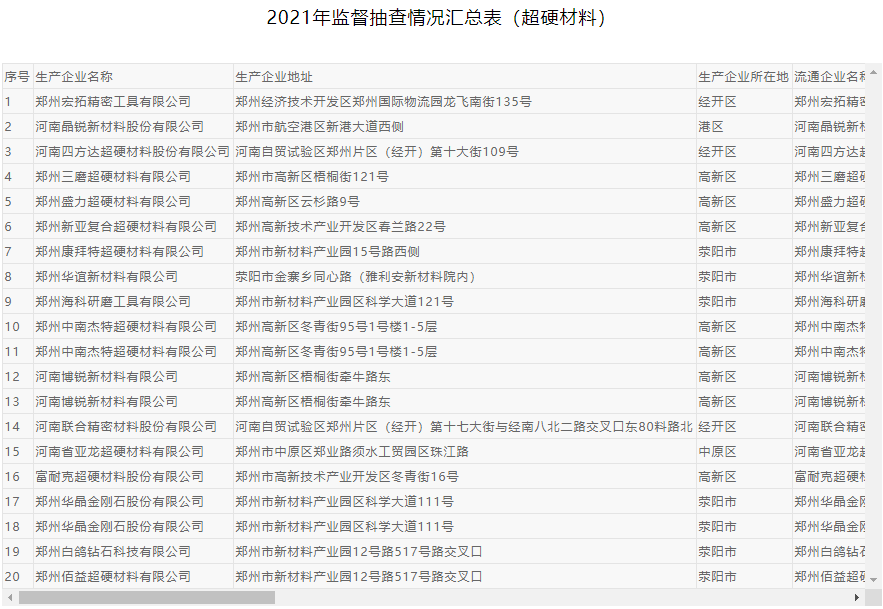
Task: Select location cell 荥阳市 in row 8
Action: 744,277
